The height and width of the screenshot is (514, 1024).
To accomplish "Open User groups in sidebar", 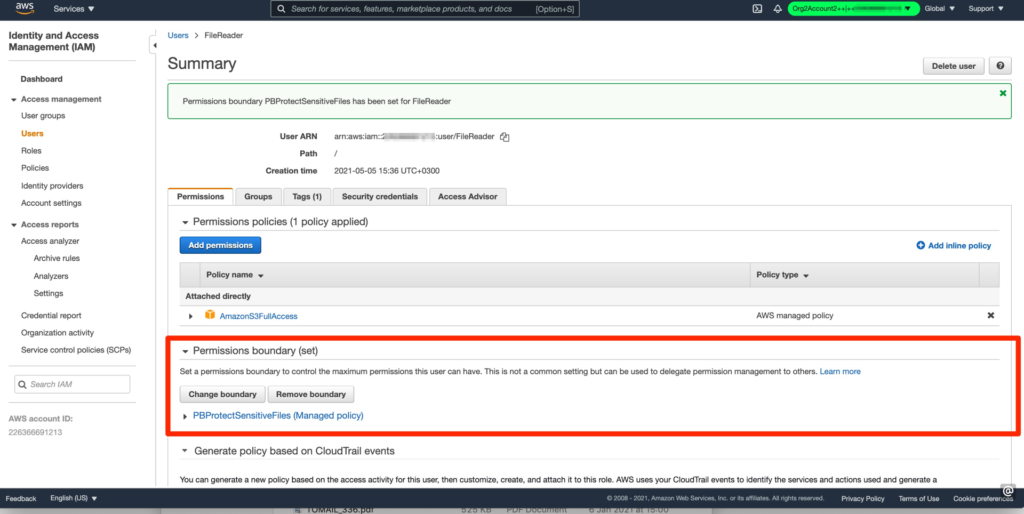I will pyautogui.click(x=43, y=116).
